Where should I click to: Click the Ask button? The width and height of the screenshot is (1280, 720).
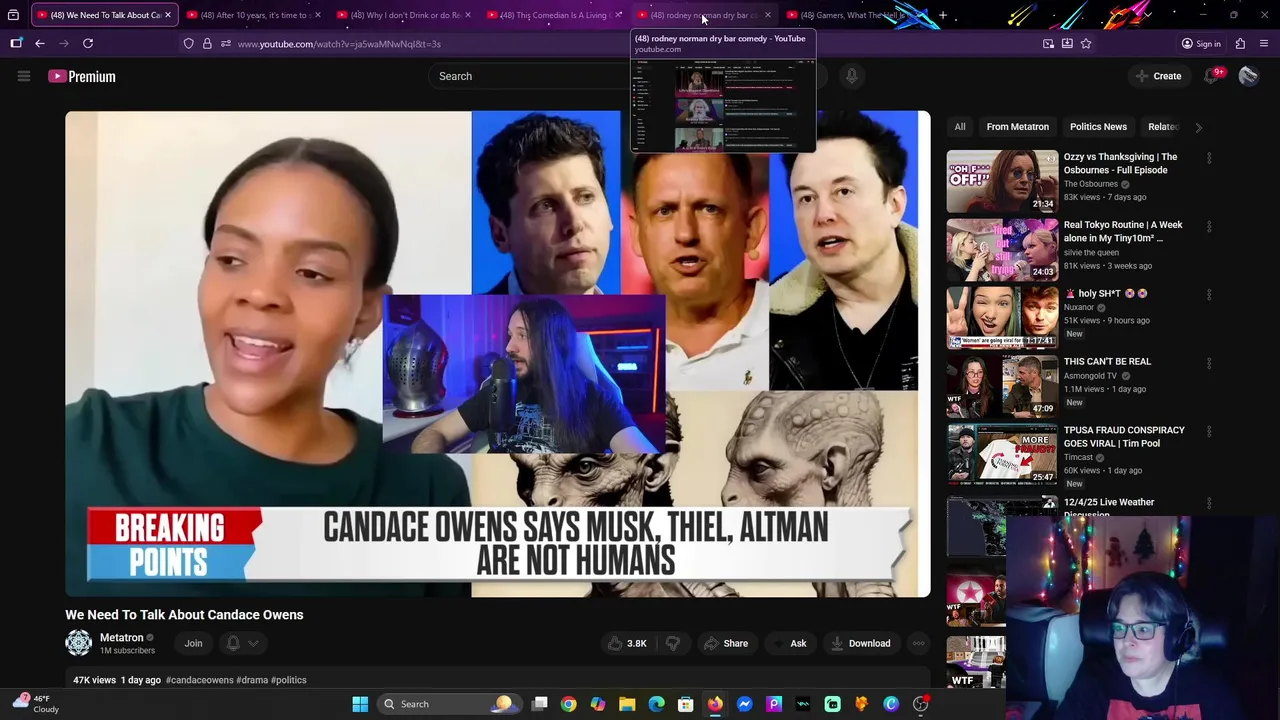pyautogui.click(x=789, y=644)
